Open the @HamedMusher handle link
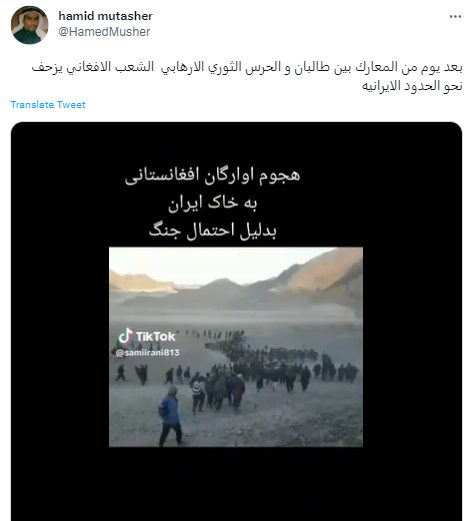Image resolution: width=476 pixels, height=521 pixels. 104,32
